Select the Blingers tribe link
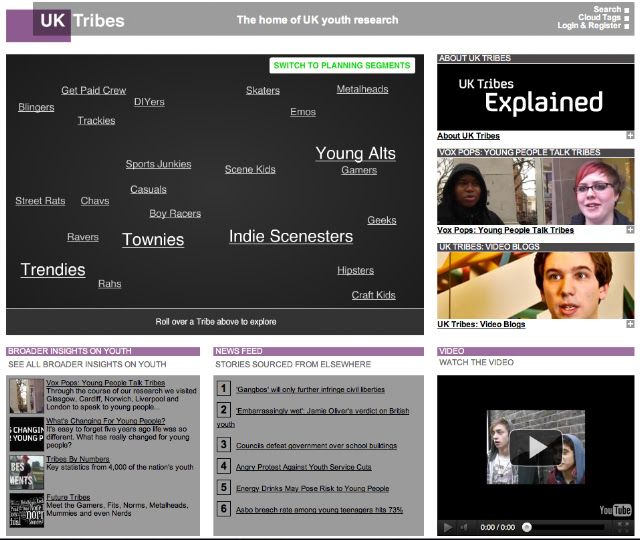640x540 pixels. coord(36,107)
